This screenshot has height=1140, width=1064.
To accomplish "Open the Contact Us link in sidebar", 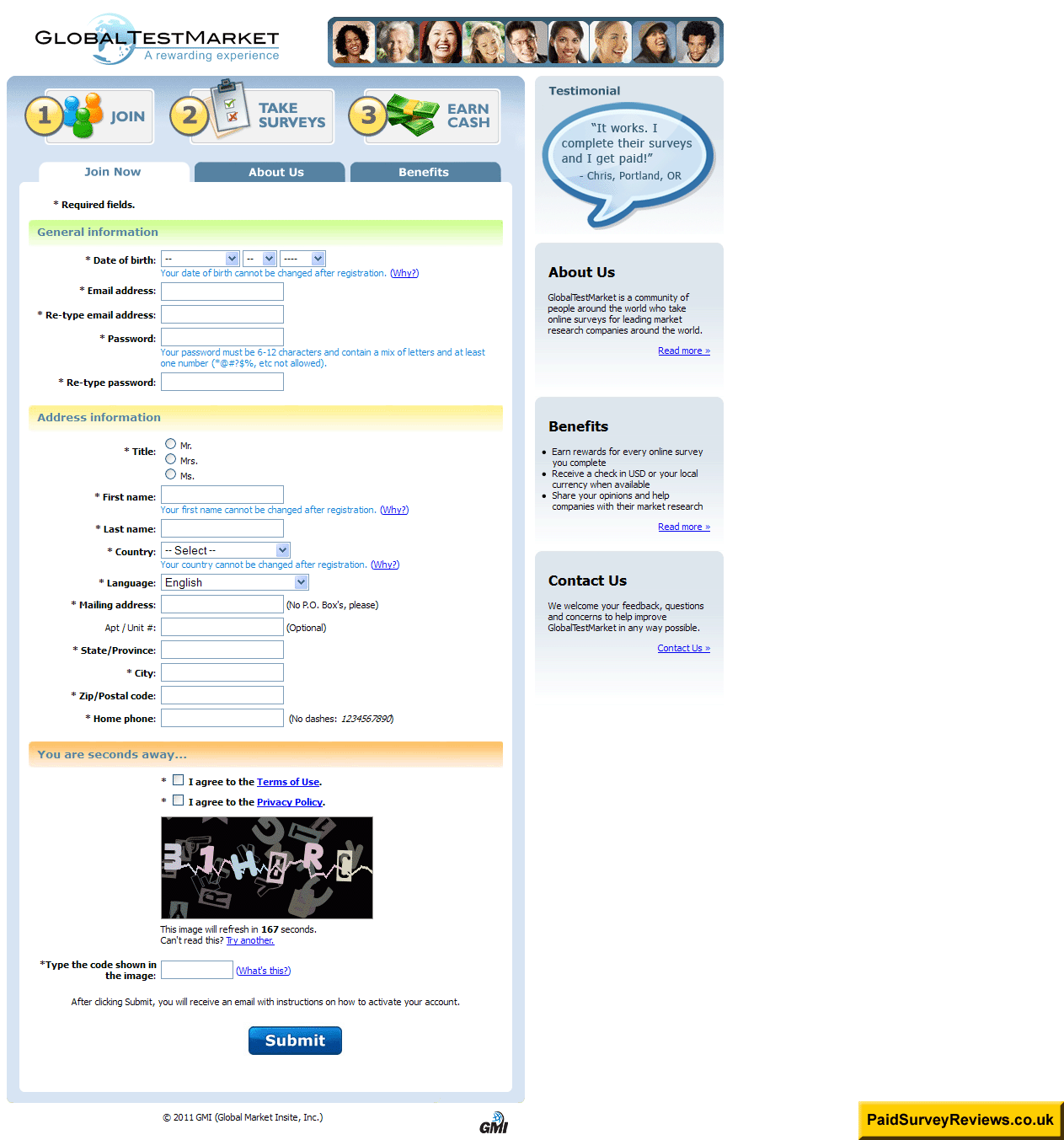I will tap(684, 648).
